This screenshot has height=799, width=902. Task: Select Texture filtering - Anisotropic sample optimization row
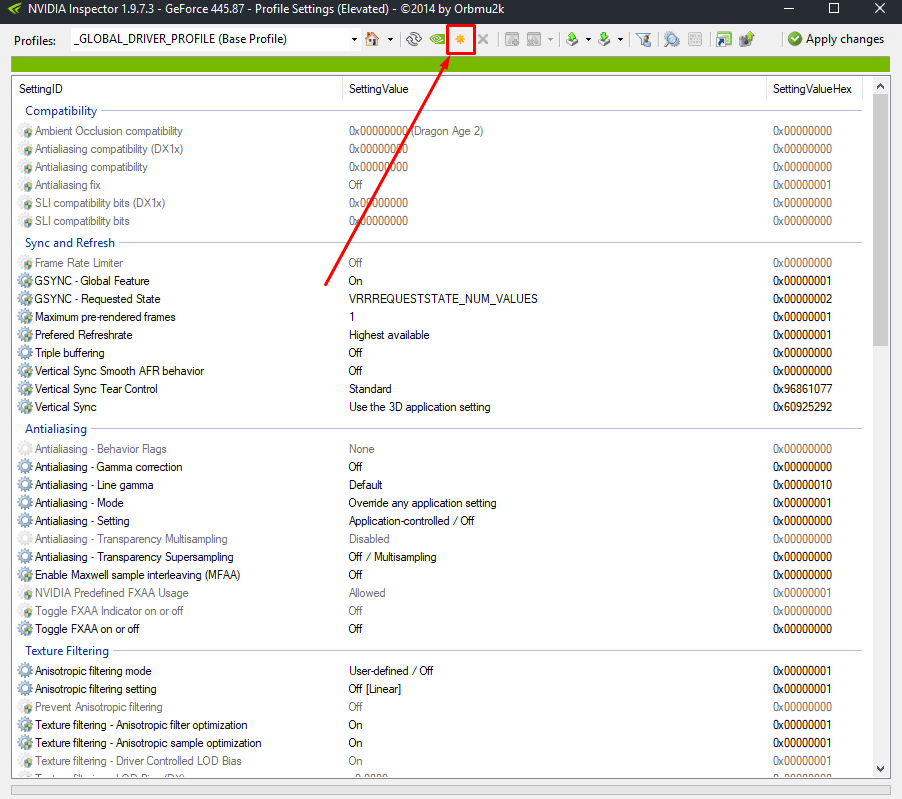[x=437, y=743]
